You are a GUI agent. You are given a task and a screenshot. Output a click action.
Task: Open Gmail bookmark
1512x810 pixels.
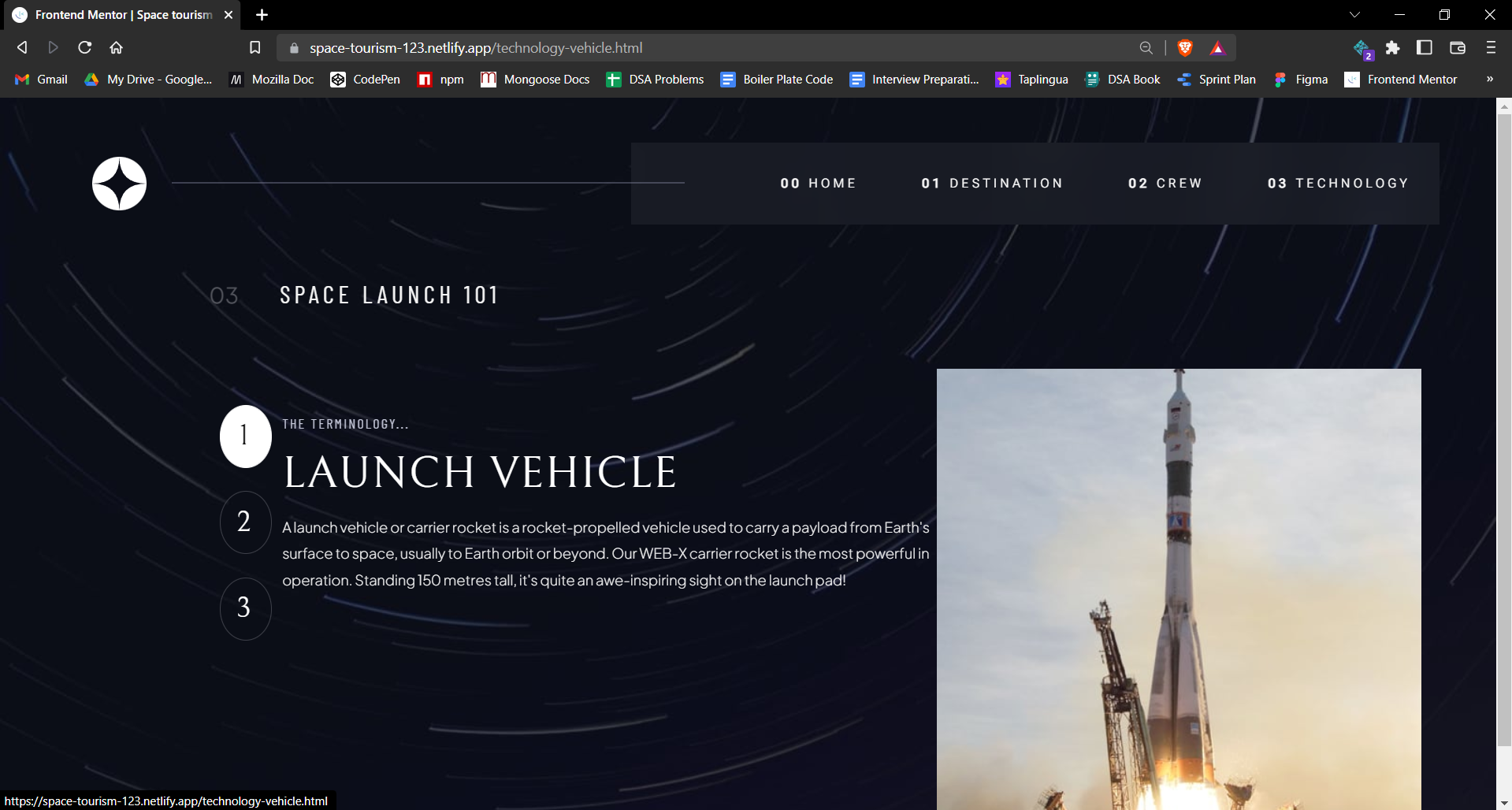pos(41,80)
